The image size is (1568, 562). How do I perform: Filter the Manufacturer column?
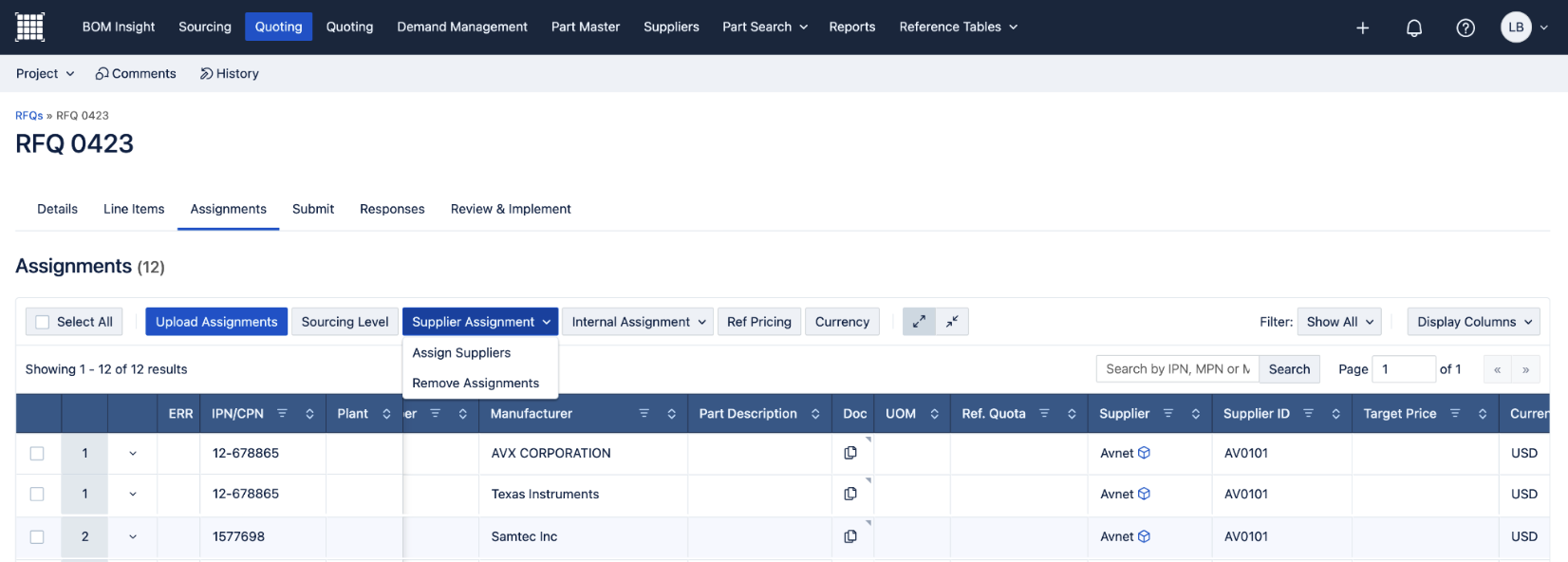(x=644, y=414)
